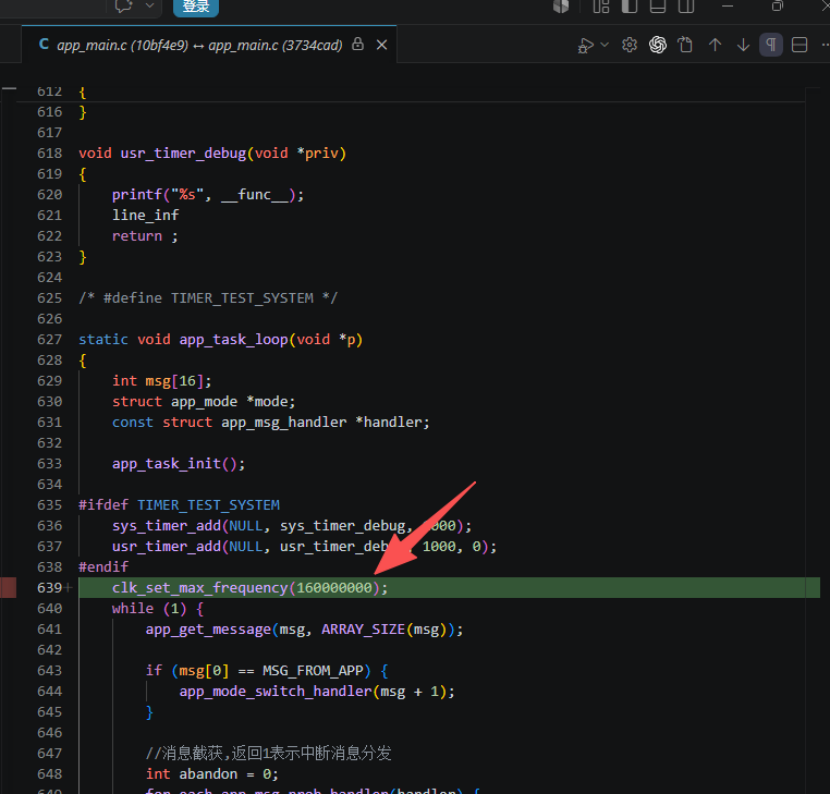Click the cube extension icon in title bar
Screen dimensions: 830x794
(561, 6)
